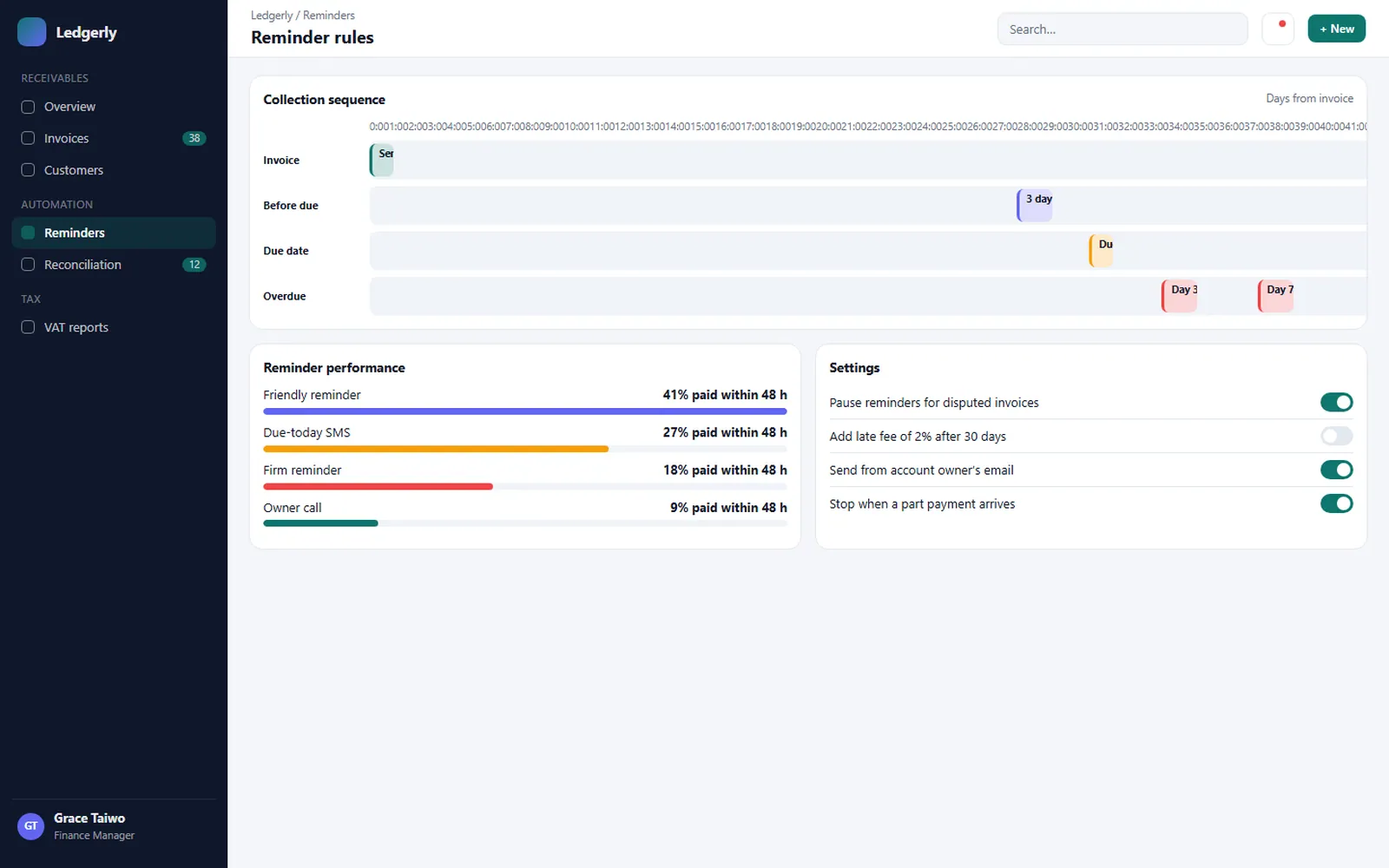Viewport: 1389px width, 868px height.
Task: Select the Due date timeline marker
Action: click(1102, 251)
